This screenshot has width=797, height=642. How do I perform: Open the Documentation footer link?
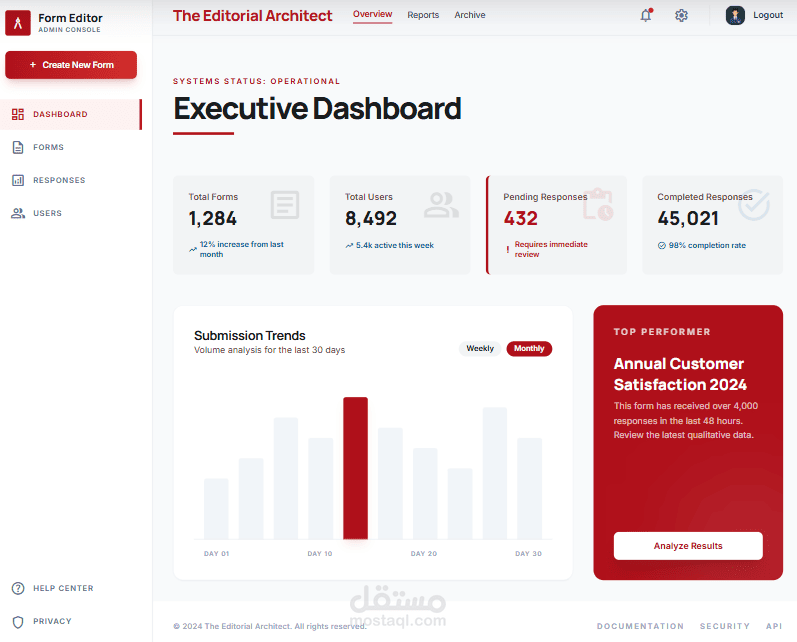640,626
